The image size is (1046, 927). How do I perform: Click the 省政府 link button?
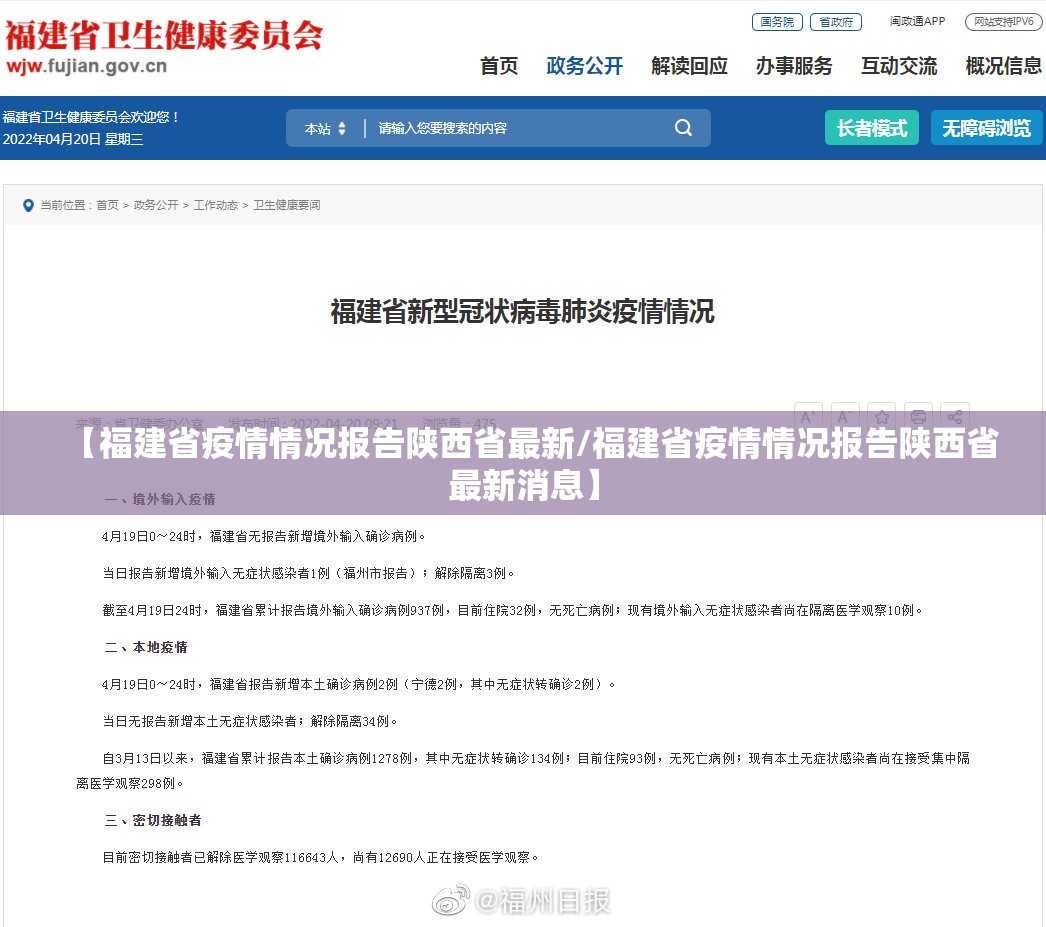coord(834,21)
